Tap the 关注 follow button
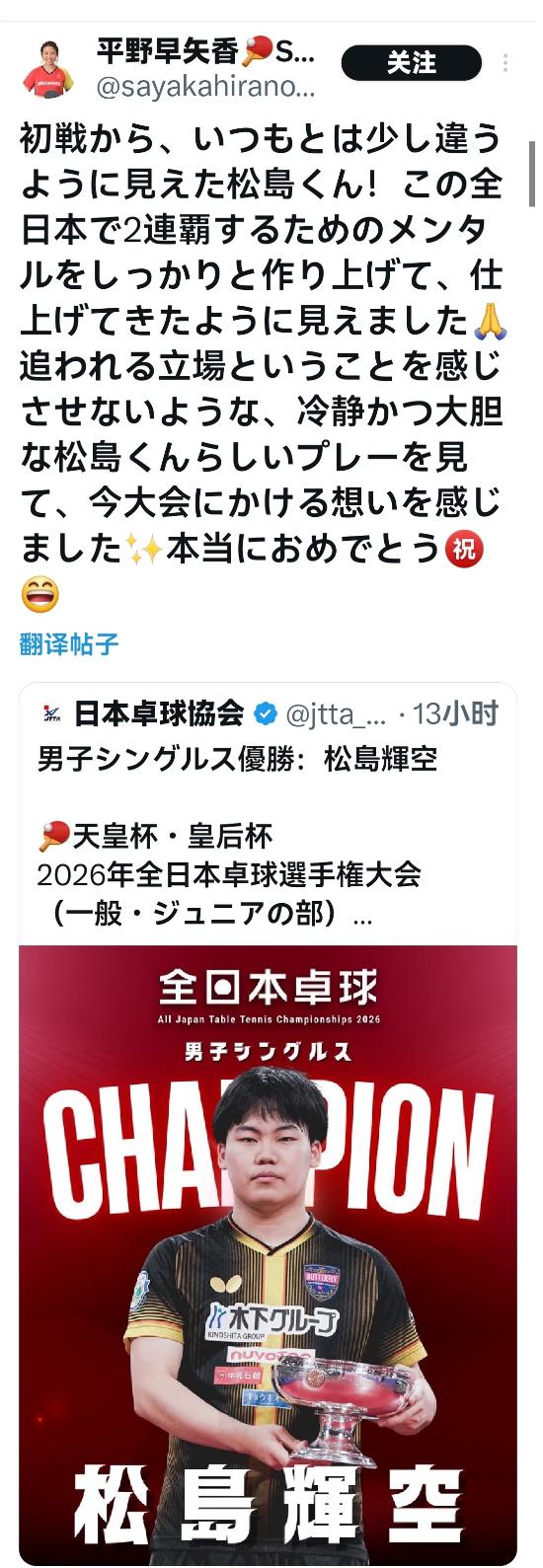 click(412, 63)
